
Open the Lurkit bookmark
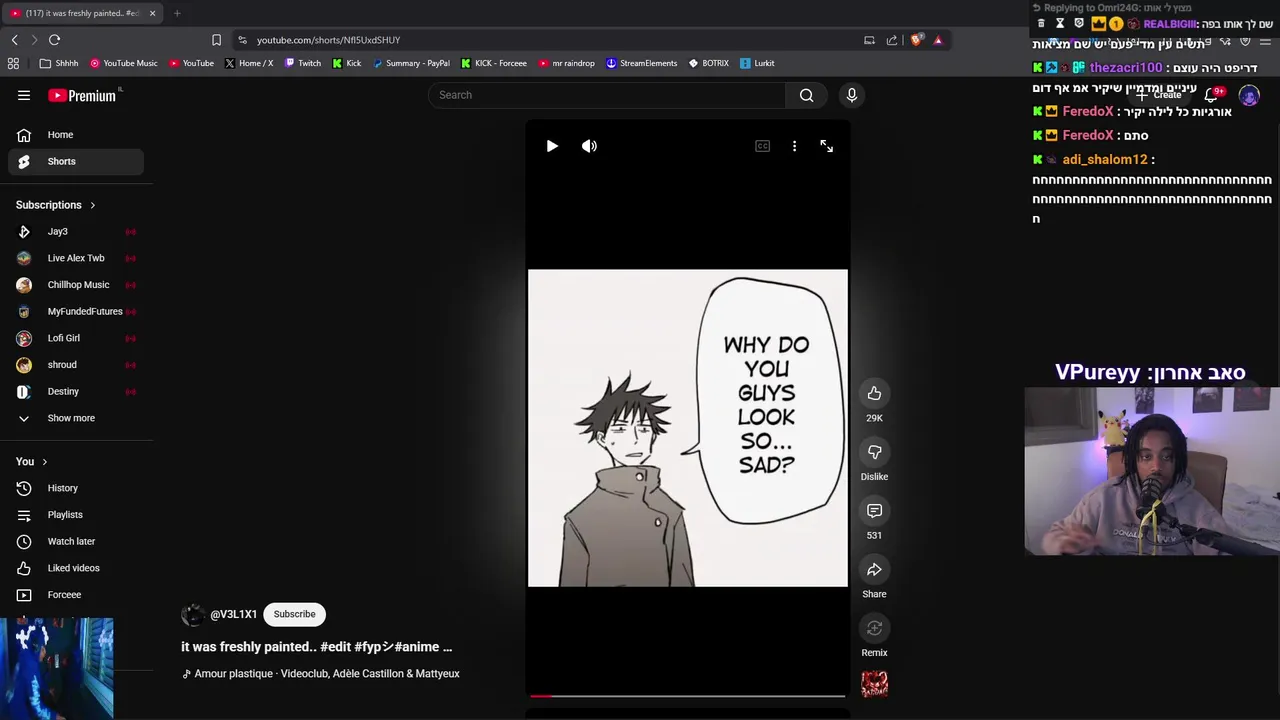click(x=757, y=63)
